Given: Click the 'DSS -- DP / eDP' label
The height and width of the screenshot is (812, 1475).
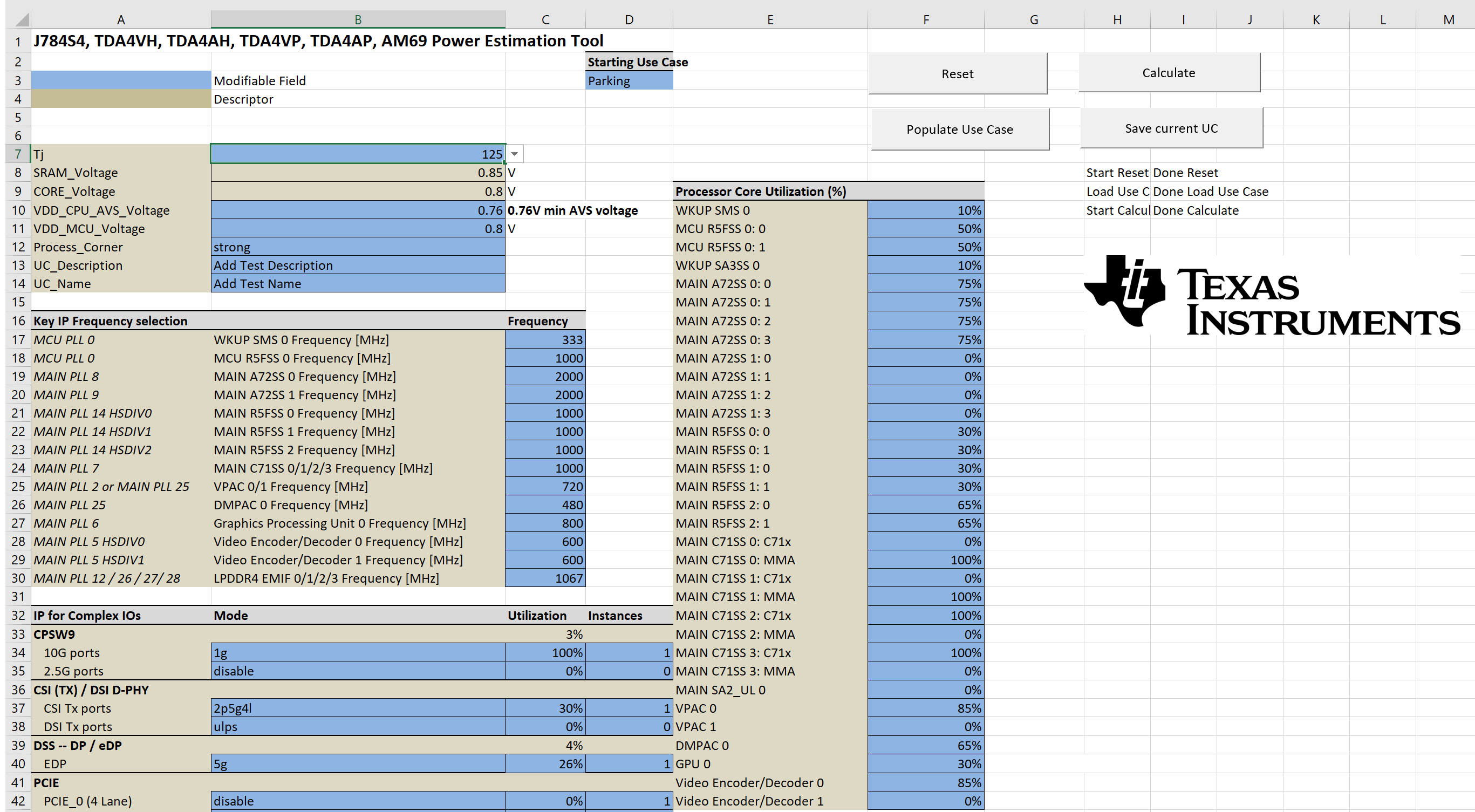Looking at the screenshot, I should click(x=77, y=745).
